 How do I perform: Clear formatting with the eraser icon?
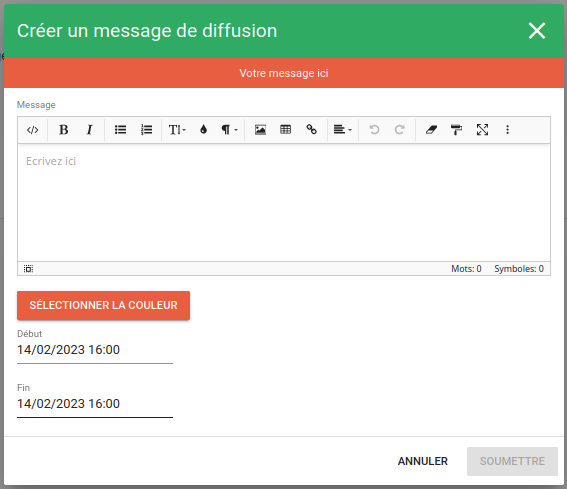point(431,130)
